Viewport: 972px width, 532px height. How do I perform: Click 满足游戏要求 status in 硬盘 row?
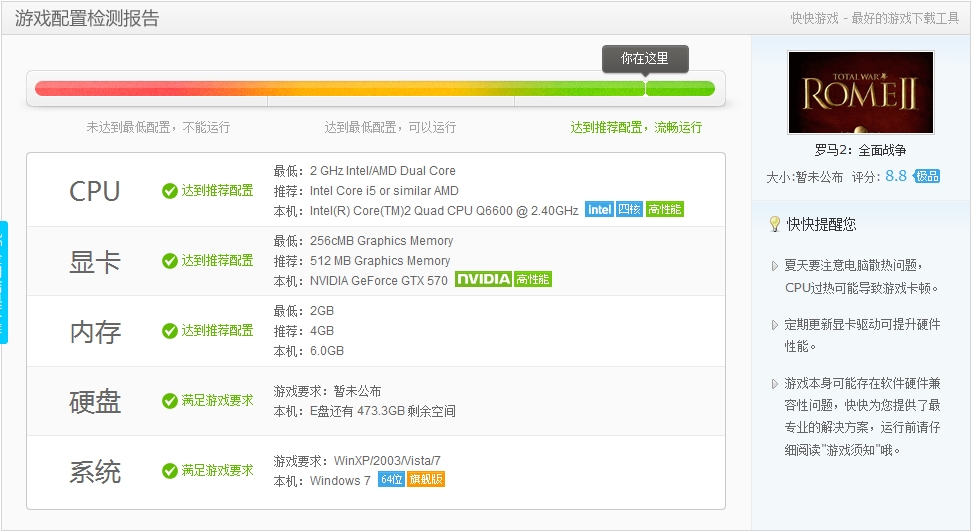coord(217,401)
